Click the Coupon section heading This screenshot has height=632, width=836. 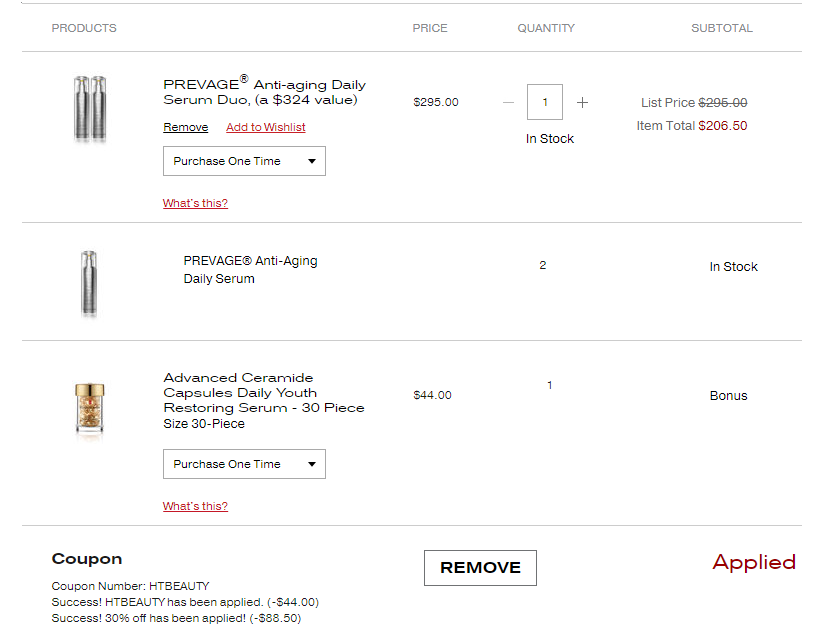click(x=87, y=559)
